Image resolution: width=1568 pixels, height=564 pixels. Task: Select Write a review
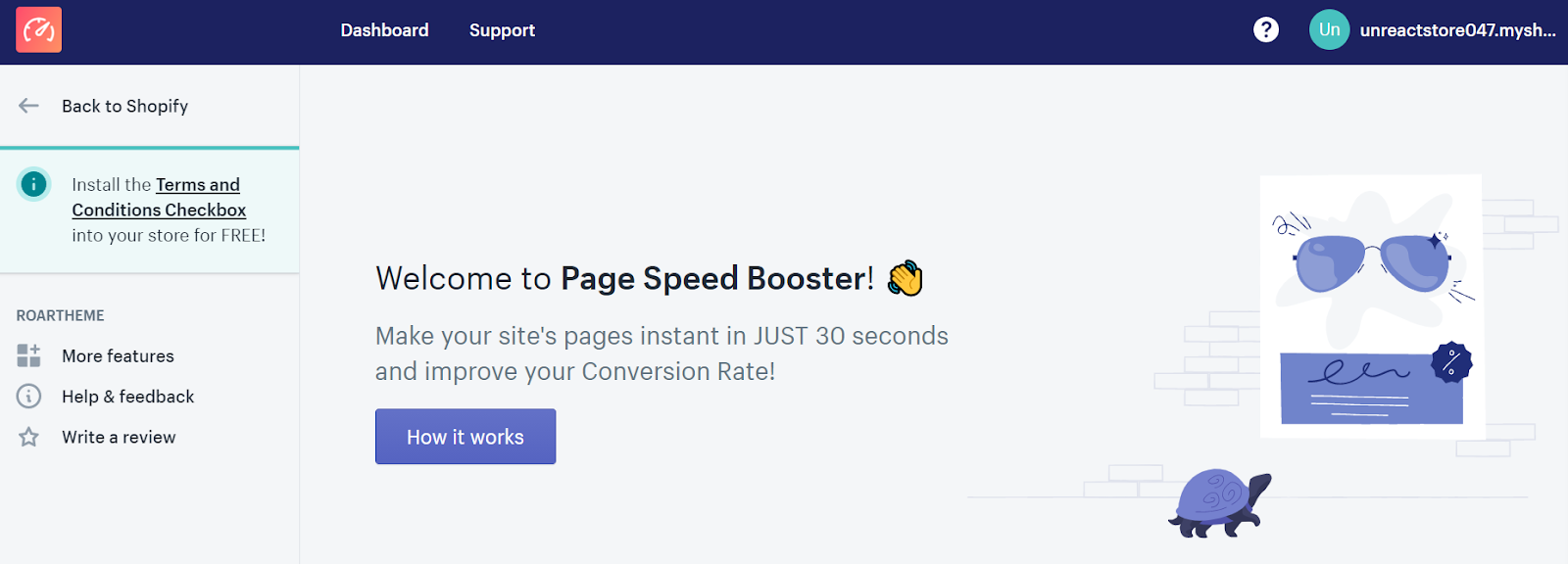tap(119, 437)
